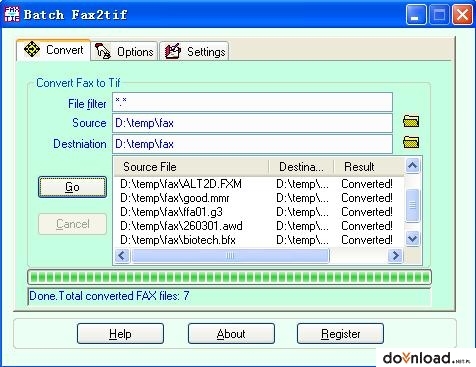Switch to the Options tab
The width and height of the screenshot is (476, 367).
pos(124,51)
